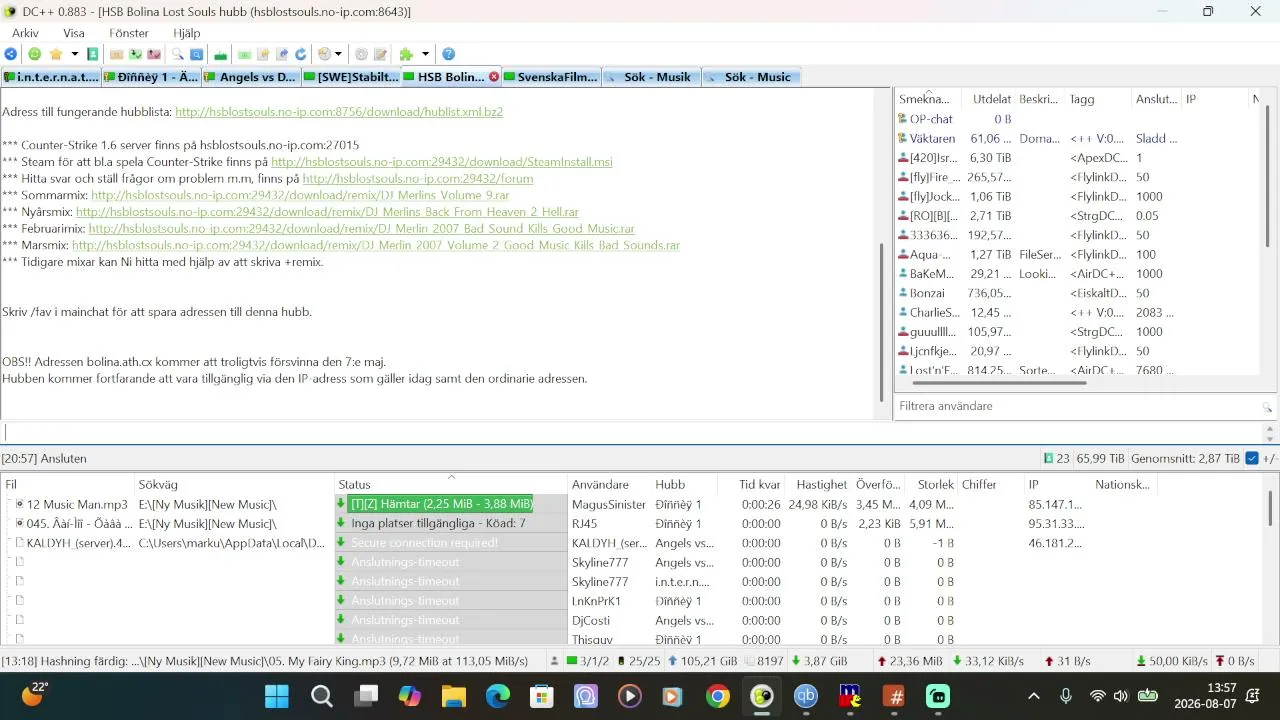Click the chat message input field
The image size is (1280, 720).
point(630,433)
